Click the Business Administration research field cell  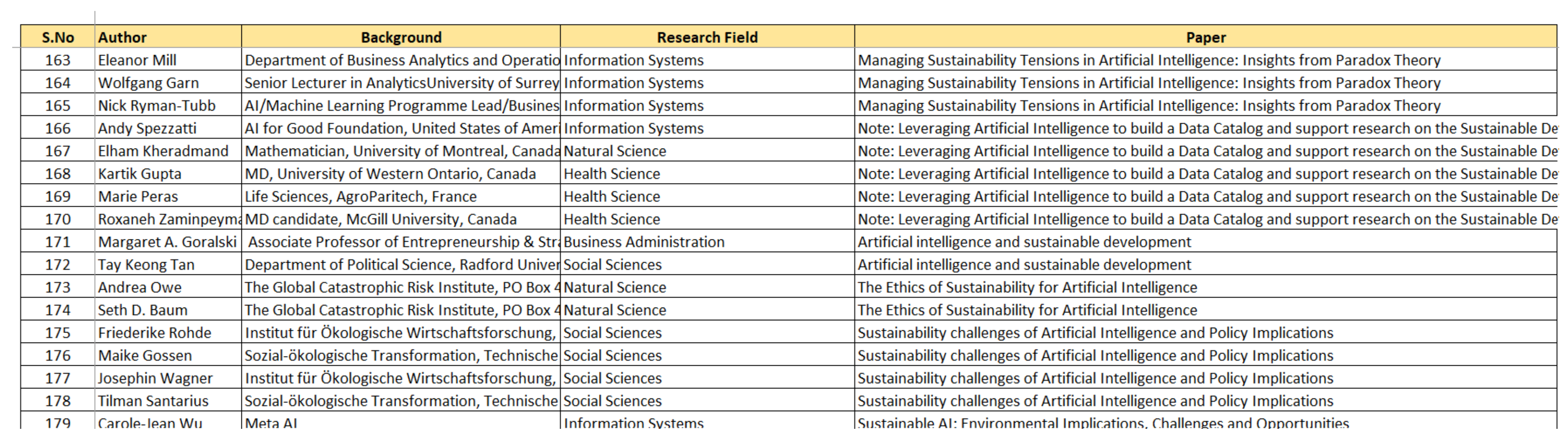pyautogui.click(x=707, y=242)
